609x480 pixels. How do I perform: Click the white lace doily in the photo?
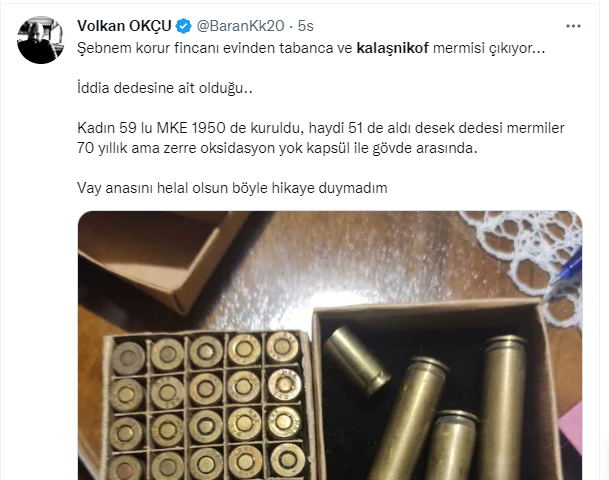point(528,252)
